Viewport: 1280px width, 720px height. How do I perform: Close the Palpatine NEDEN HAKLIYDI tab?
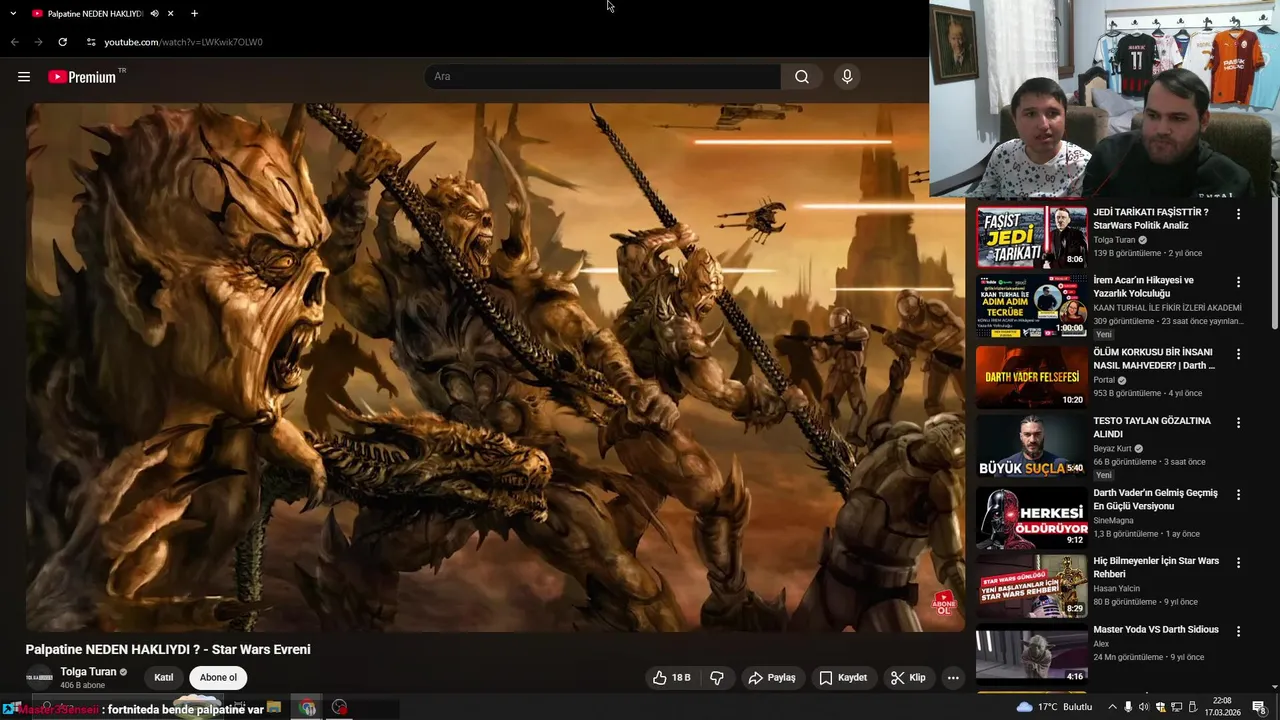tap(171, 14)
